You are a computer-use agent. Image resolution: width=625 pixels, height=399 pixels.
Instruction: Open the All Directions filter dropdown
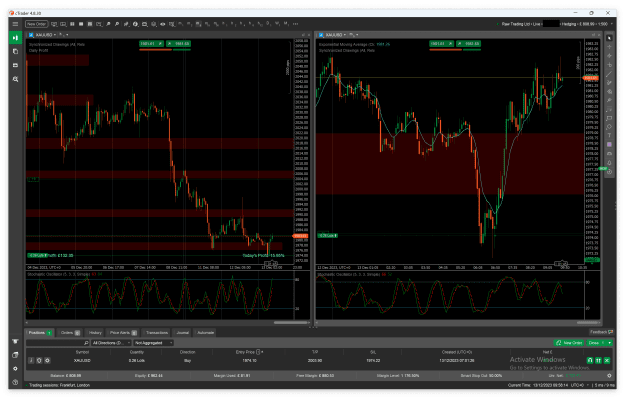[111, 343]
